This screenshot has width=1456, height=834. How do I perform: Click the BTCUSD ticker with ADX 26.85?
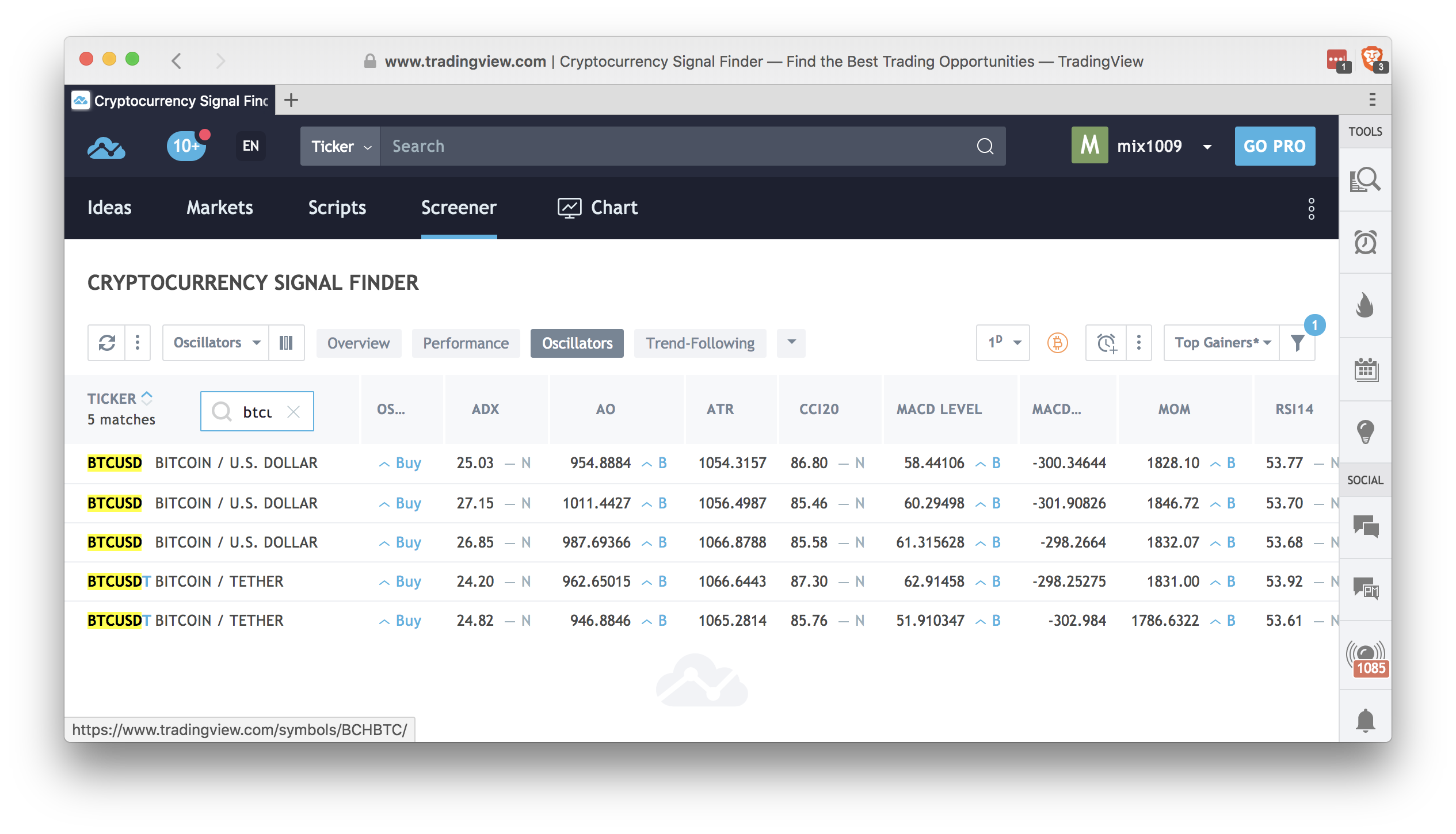[115, 542]
